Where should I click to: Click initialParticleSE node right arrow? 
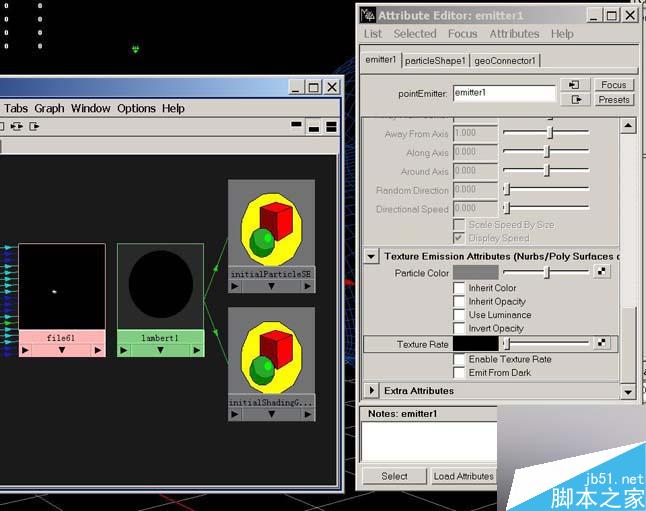pos(307,286)
